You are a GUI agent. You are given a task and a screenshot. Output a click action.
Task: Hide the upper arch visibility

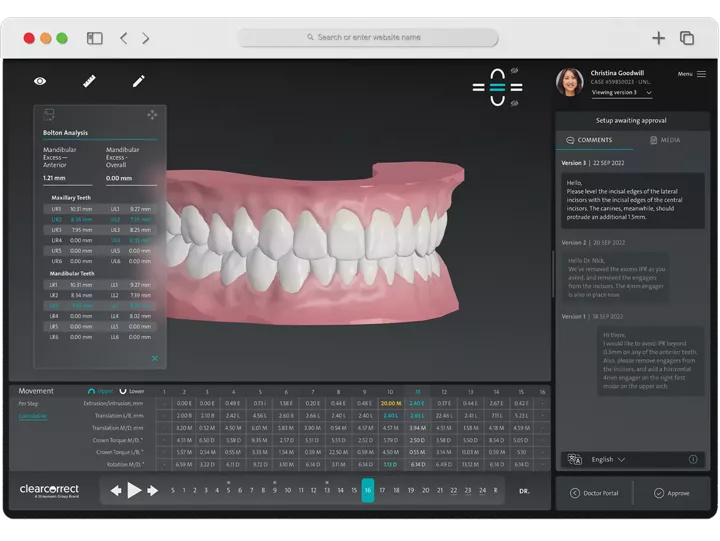coord(515,71)
